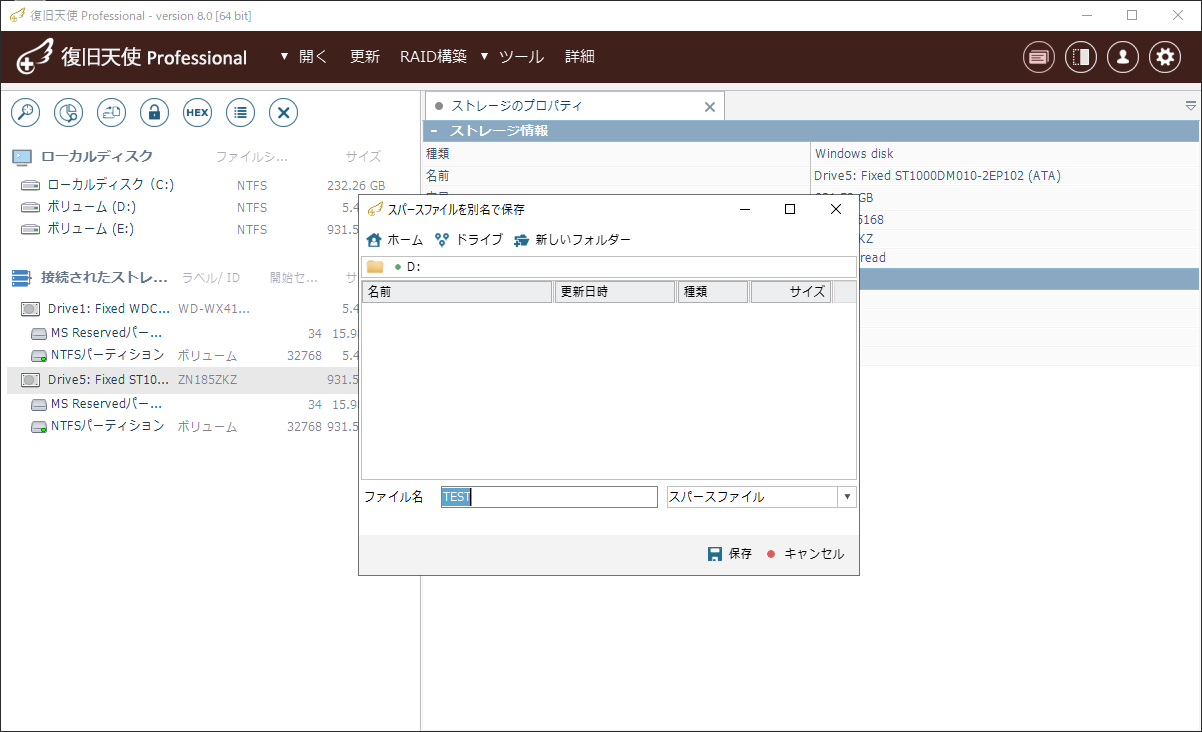Click the list view icon in the left toolbar
The height and width of the screenshot is (732, 1202).
coord(240,112)
